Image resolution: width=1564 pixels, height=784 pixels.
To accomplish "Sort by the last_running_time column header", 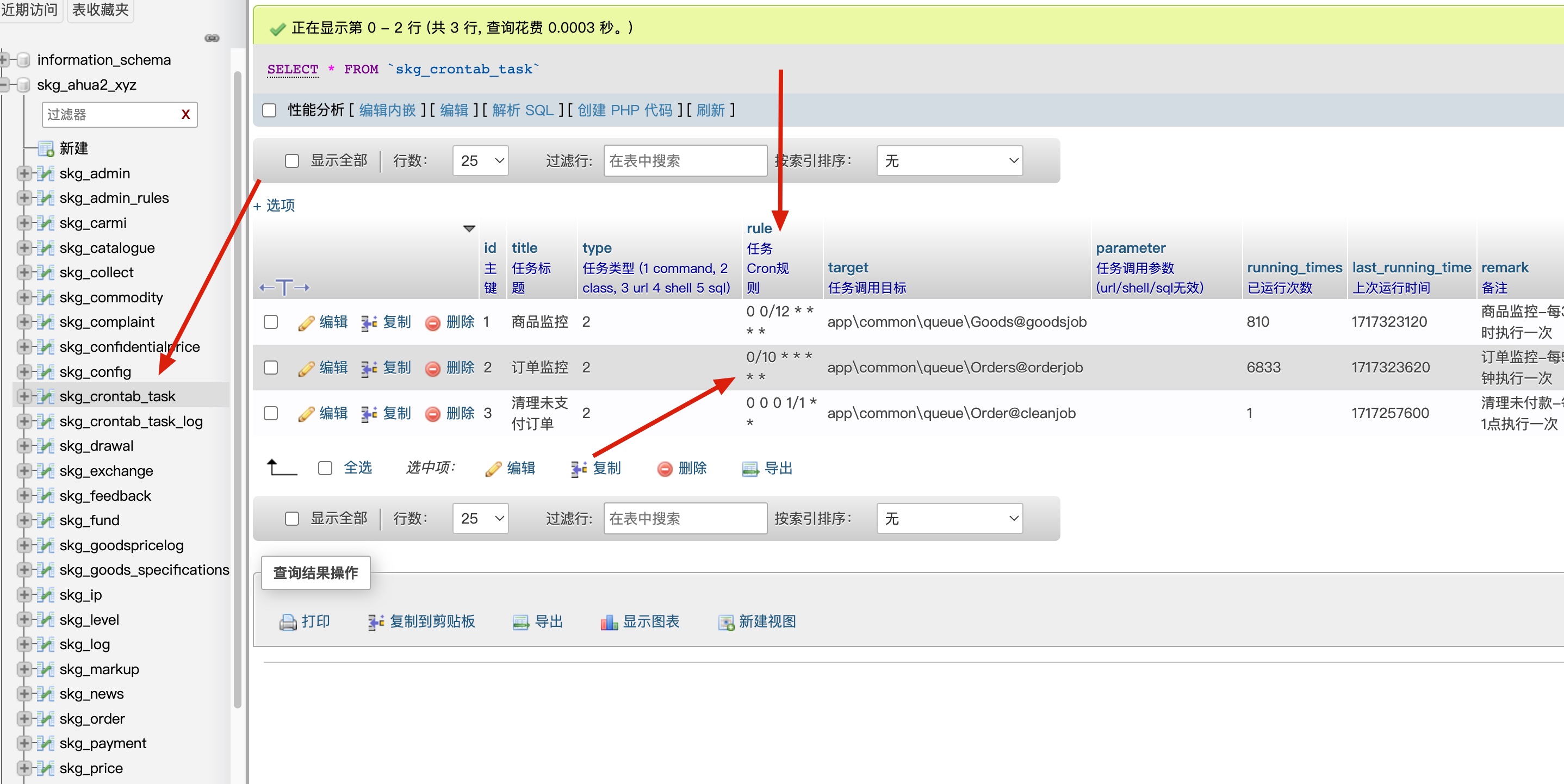I will point(1412,267).
